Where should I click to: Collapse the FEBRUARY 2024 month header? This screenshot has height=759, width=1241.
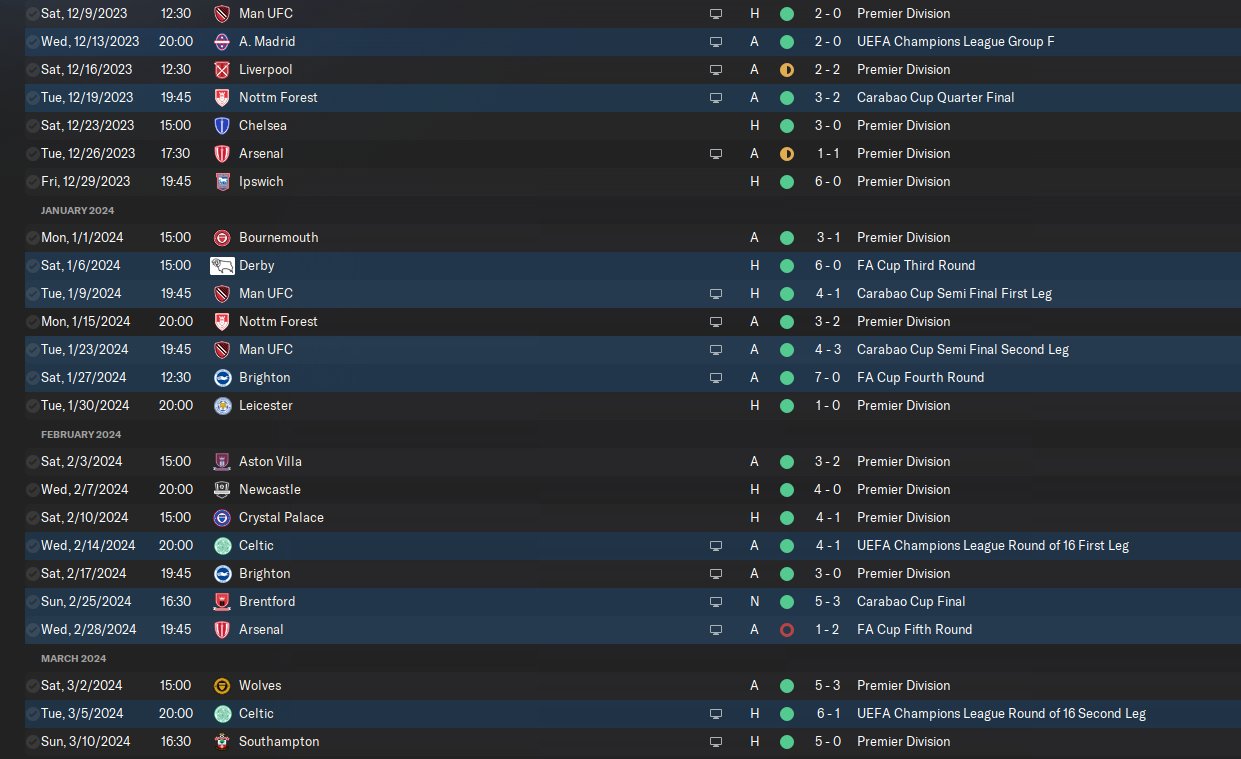80,434
